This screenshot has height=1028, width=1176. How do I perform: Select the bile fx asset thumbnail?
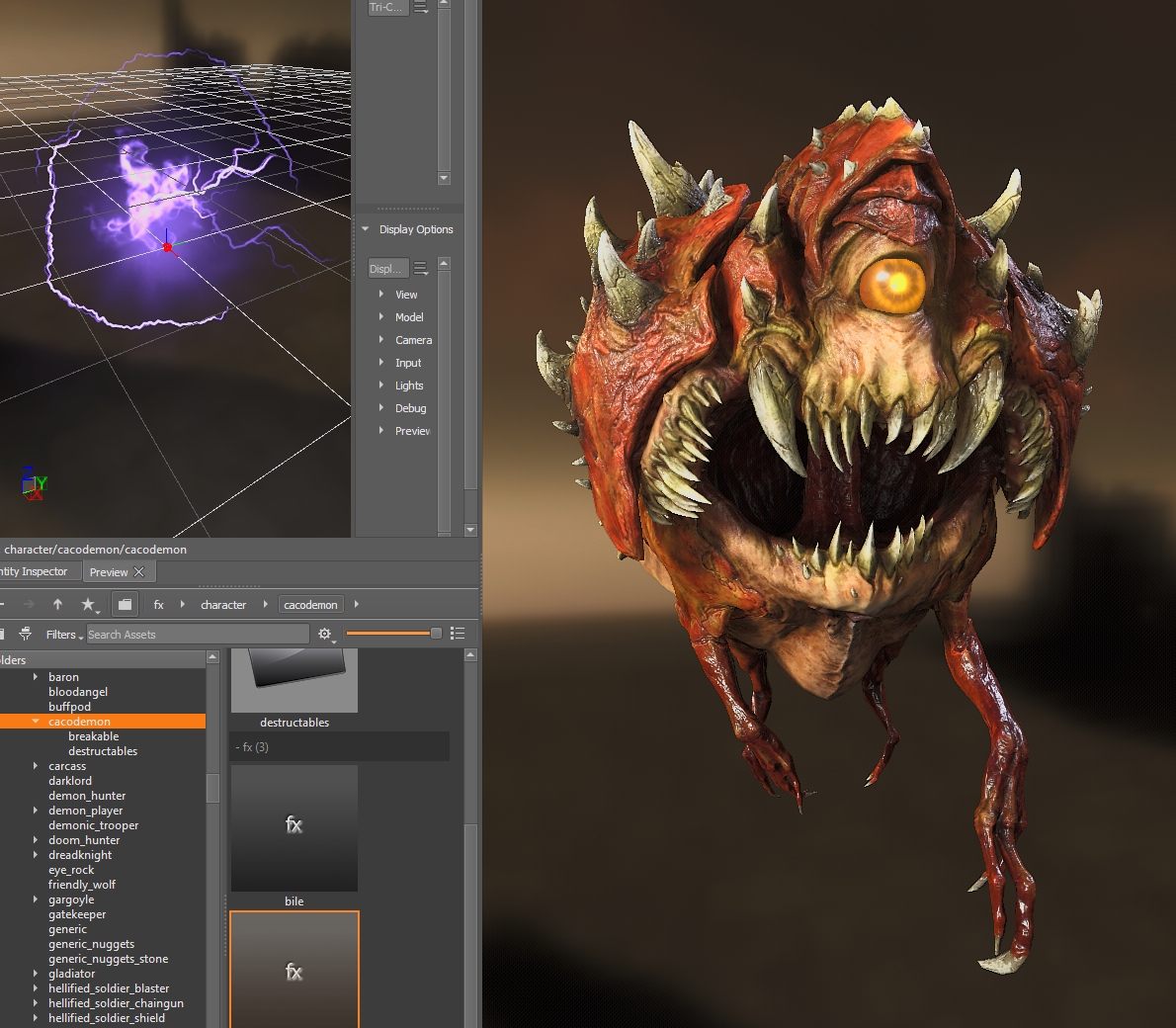click(294, 828)
